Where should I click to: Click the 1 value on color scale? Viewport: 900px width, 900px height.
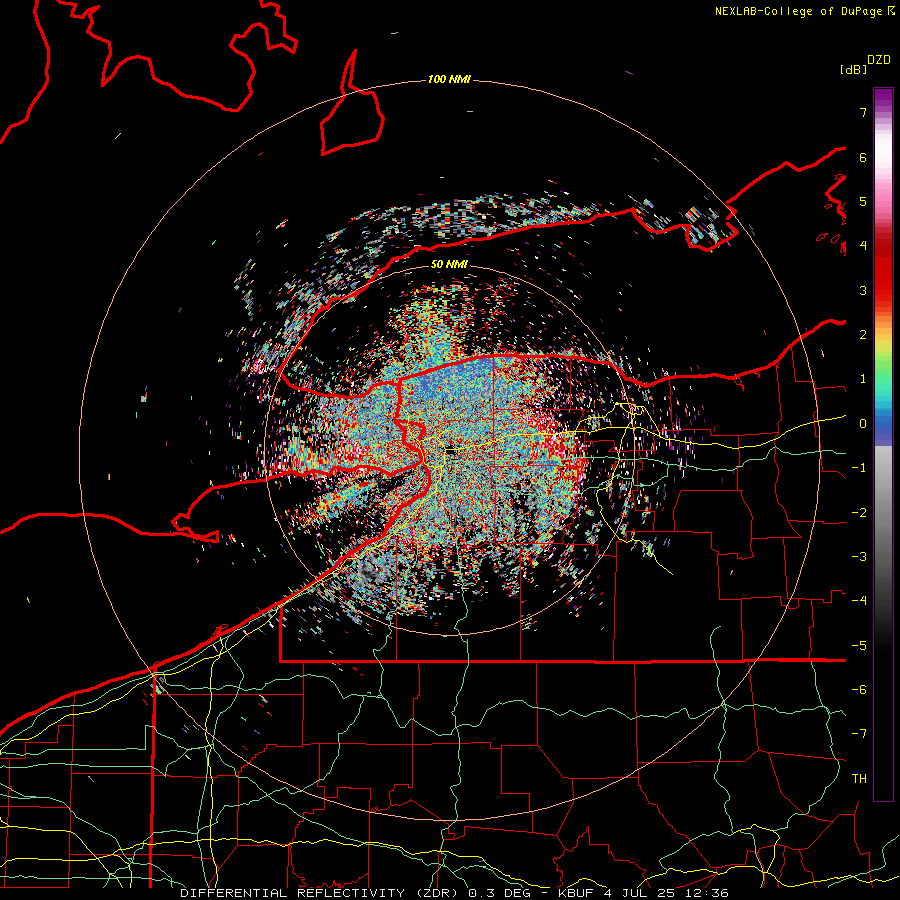pos(863,379)
